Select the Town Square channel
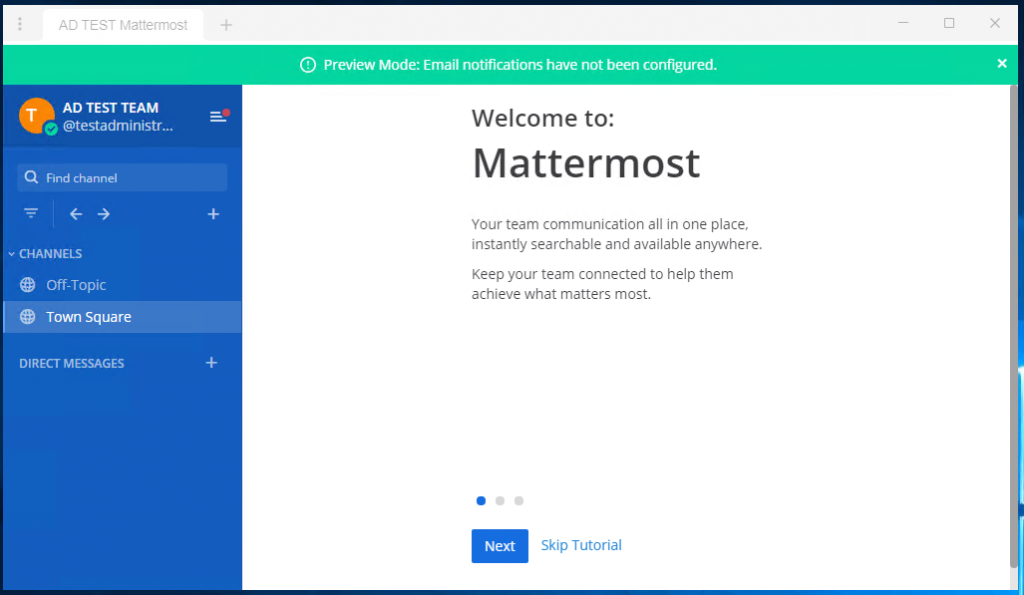Screen dimensions: 1024x595 coord(122,317)
